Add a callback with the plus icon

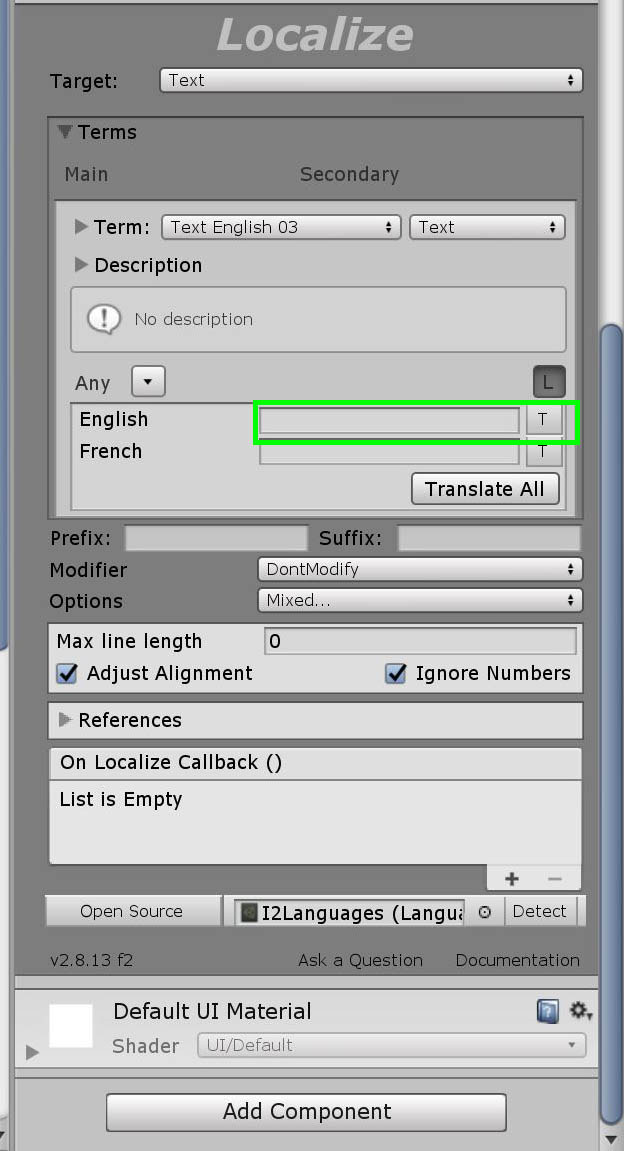(512, 879)
